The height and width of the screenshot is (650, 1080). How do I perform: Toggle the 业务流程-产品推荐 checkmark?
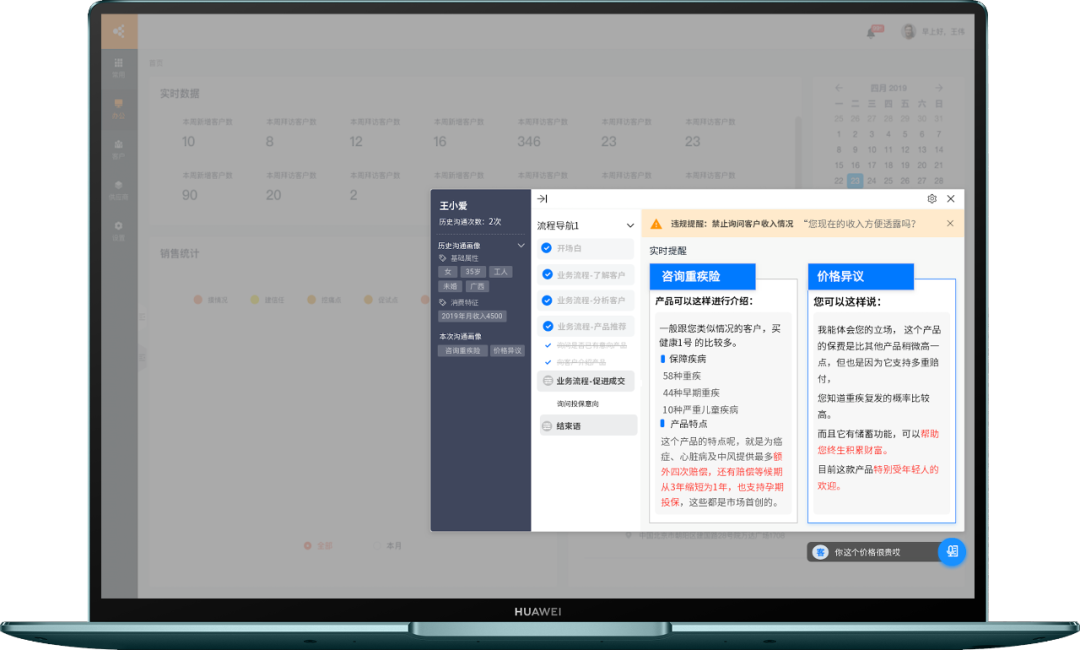[547, 326]
